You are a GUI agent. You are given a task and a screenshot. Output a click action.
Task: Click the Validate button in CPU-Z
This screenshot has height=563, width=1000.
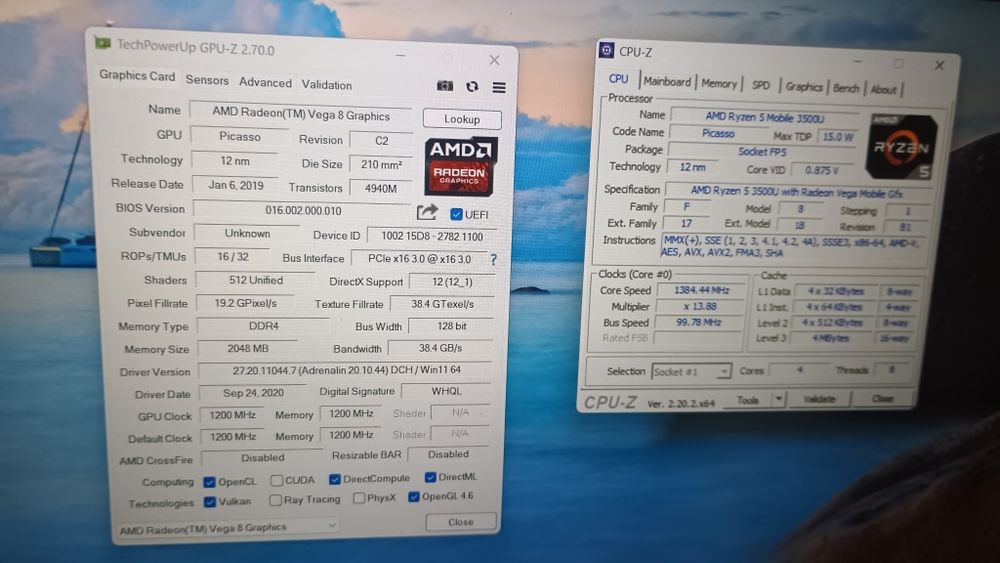point(819,399)
